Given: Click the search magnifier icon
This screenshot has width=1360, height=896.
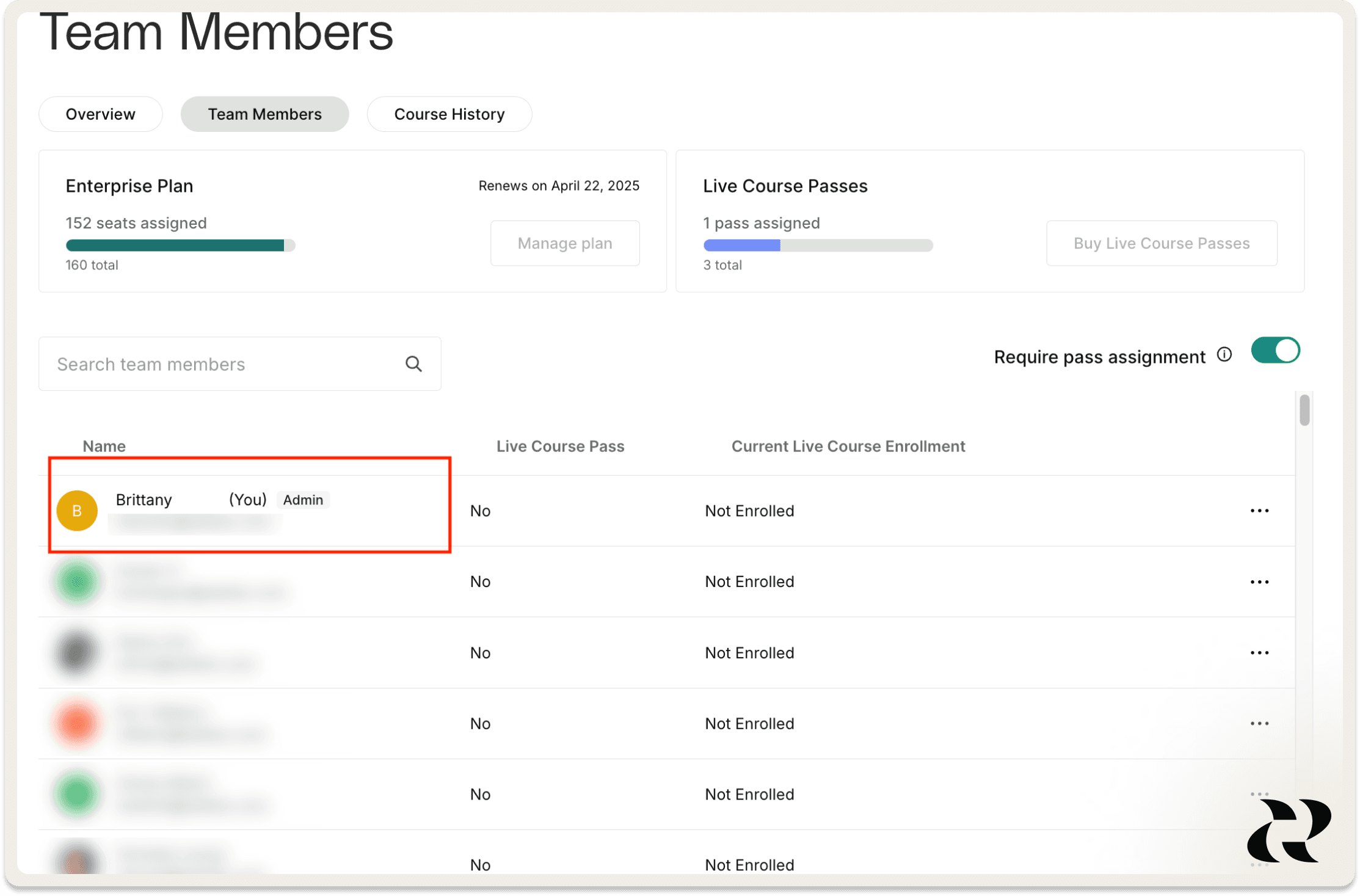Looking at the screenshot, I should click(x=414, y=363).
